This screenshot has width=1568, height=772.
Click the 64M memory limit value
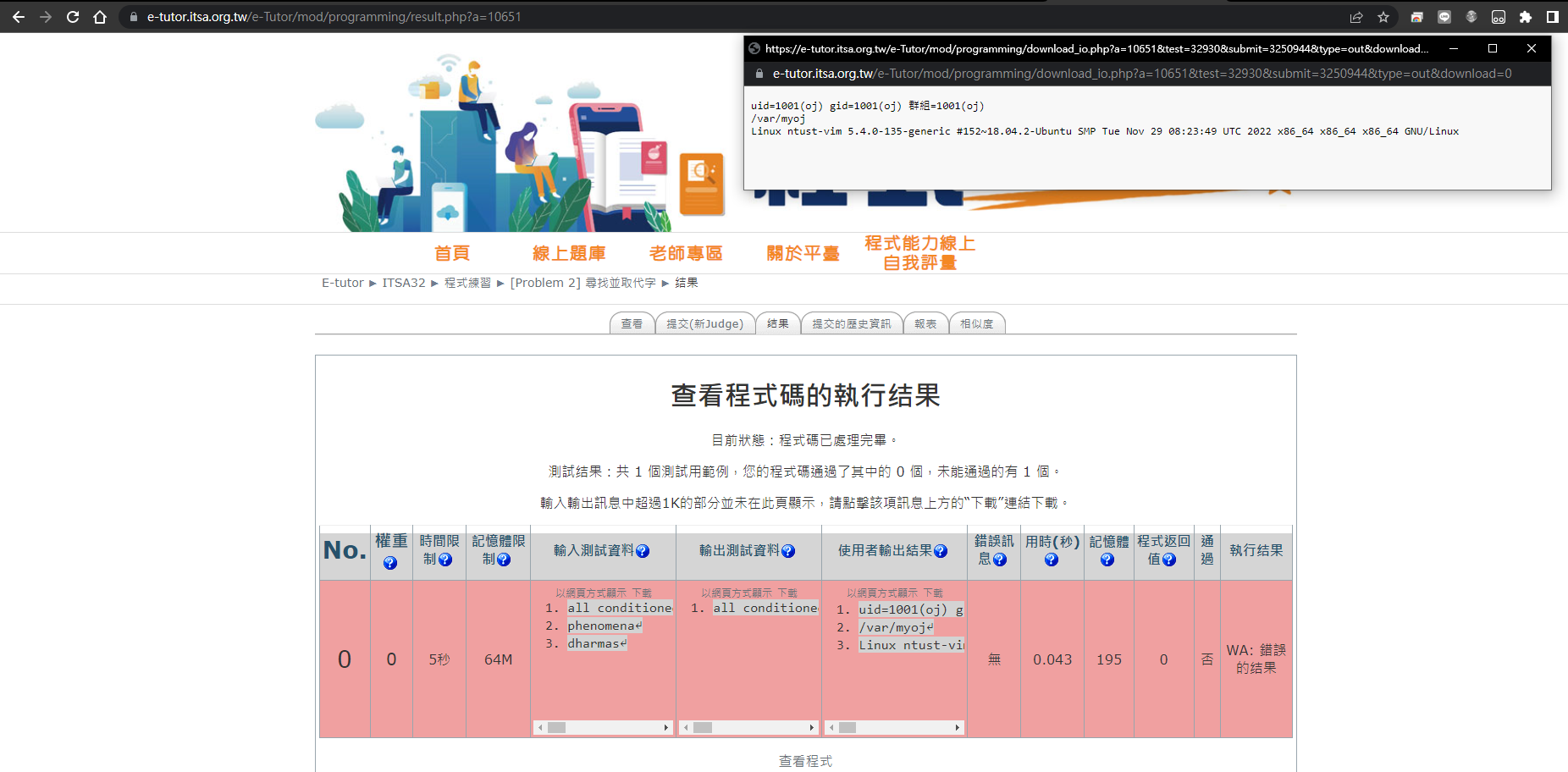coord(498,659)
